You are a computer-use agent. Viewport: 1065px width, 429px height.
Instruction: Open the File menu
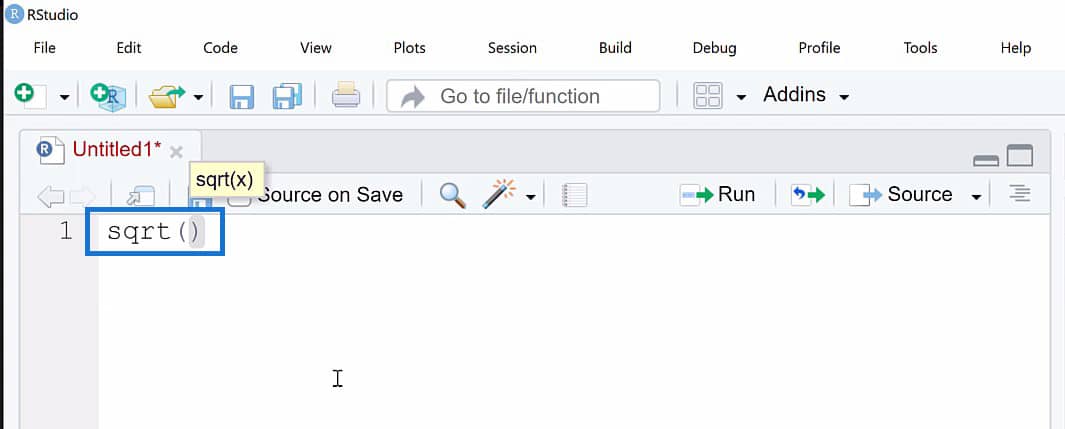point(44,48)
